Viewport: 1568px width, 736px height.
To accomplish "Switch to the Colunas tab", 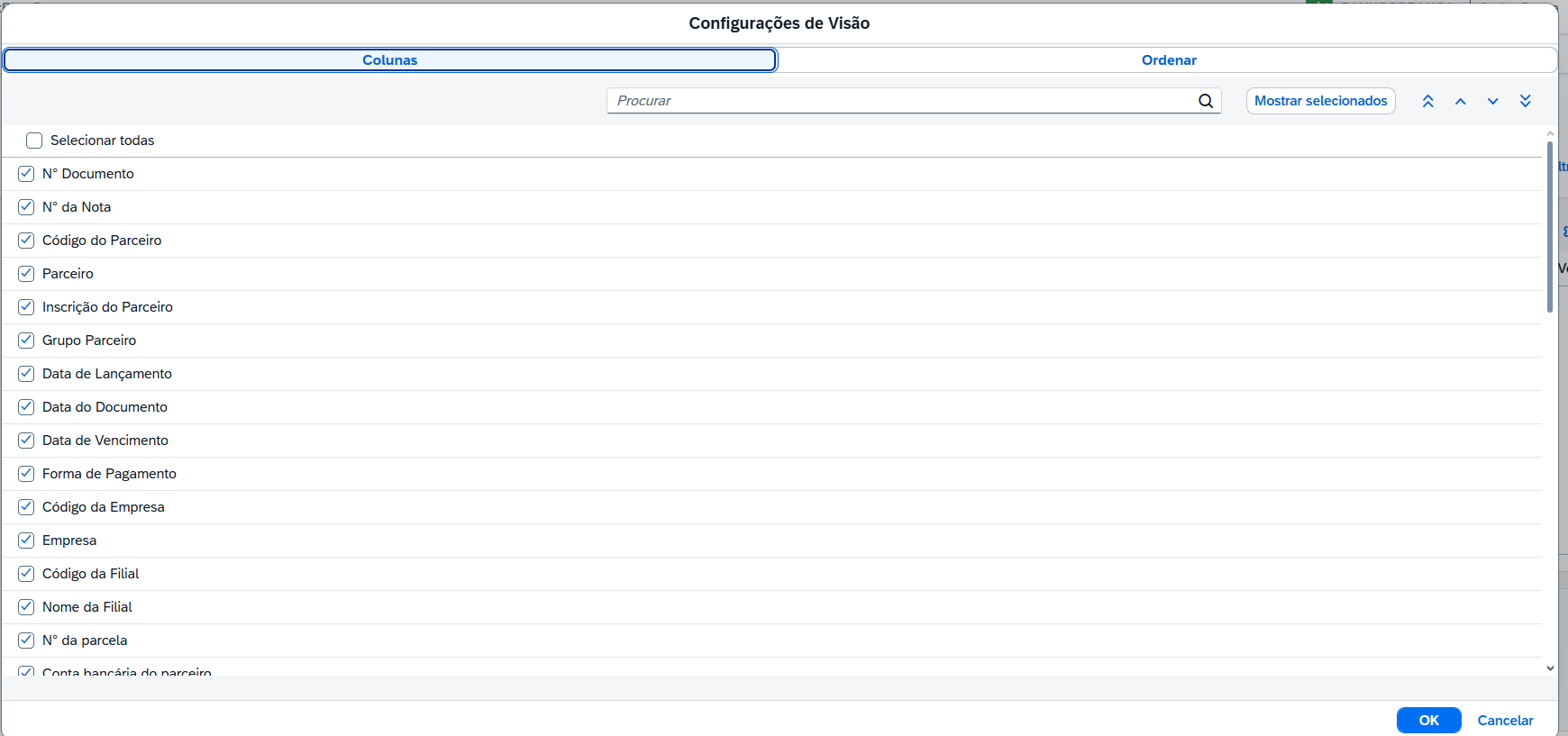I will pos(390,60).
